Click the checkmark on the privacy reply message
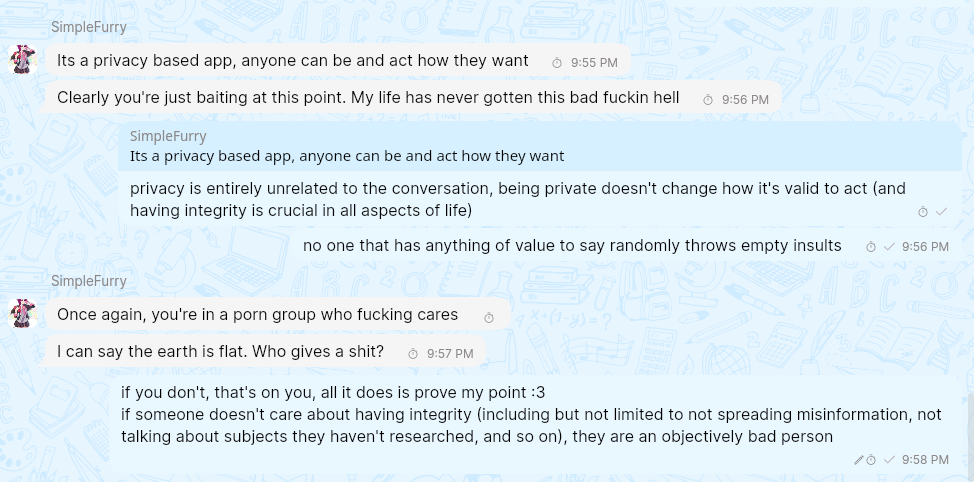Viewport: 974px width, 482px height. (x=940, y=212)
